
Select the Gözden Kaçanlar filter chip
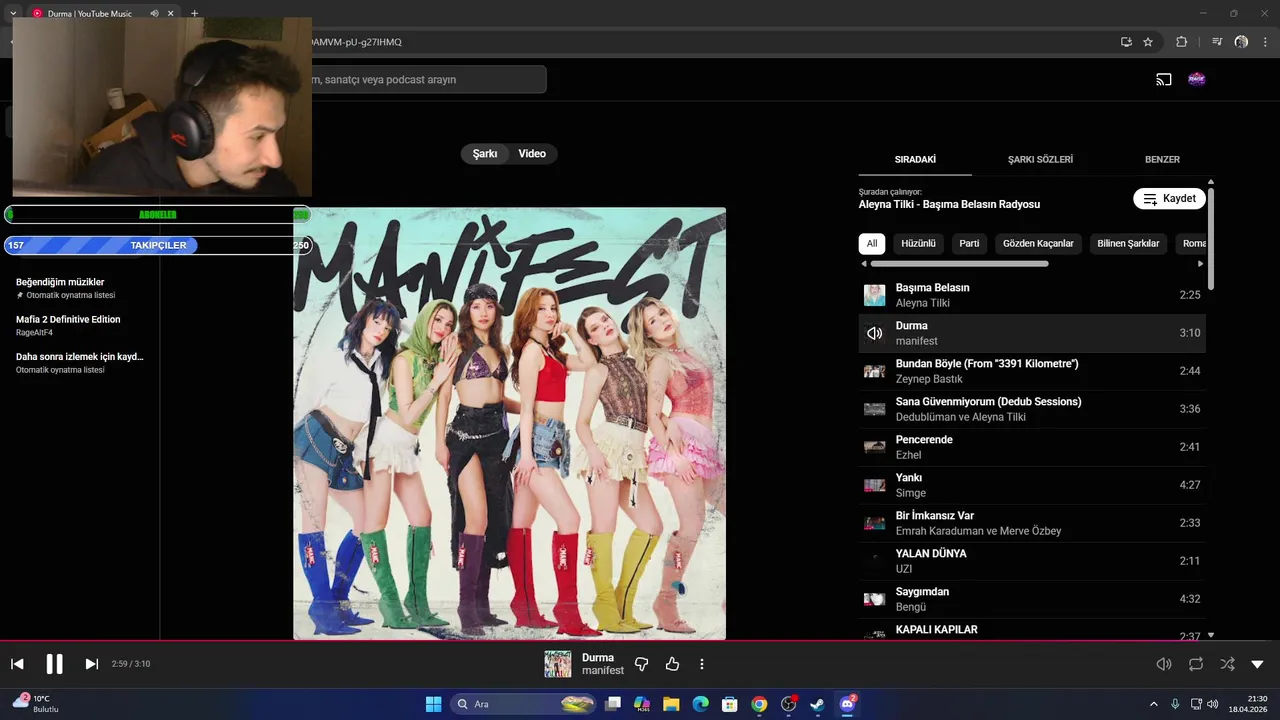[x=1038, y=243]
